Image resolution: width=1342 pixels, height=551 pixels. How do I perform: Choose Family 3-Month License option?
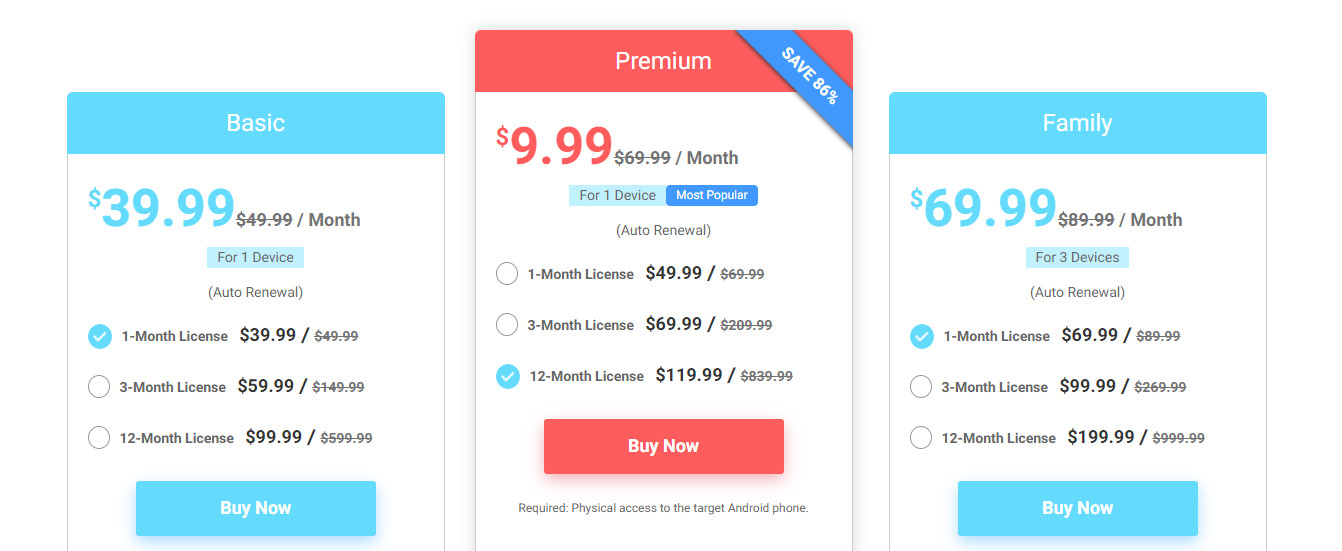point(921,387)
